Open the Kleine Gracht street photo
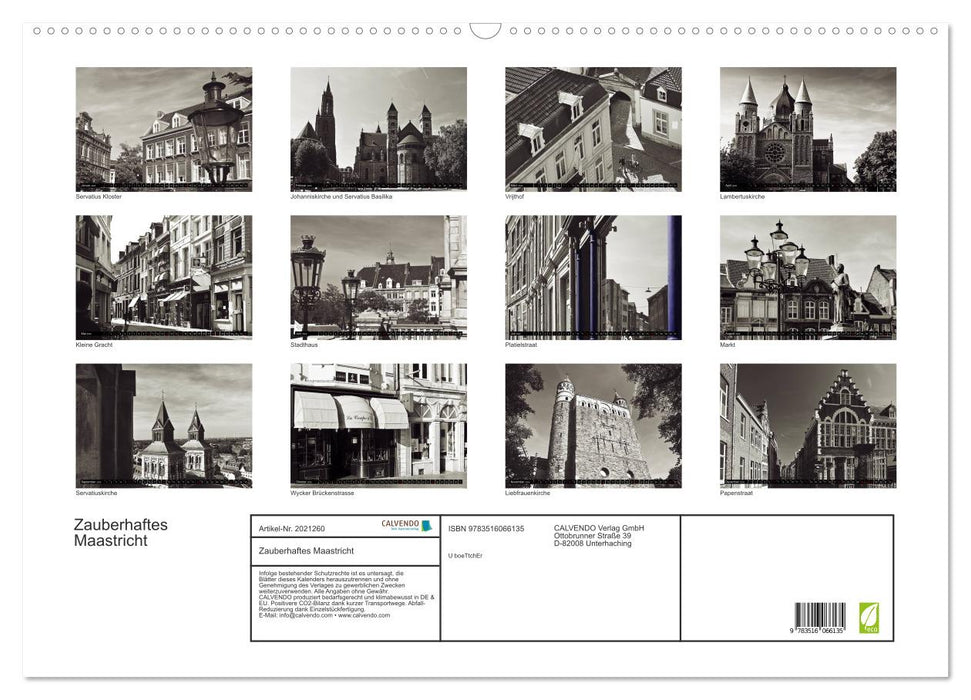 point(164,277)
